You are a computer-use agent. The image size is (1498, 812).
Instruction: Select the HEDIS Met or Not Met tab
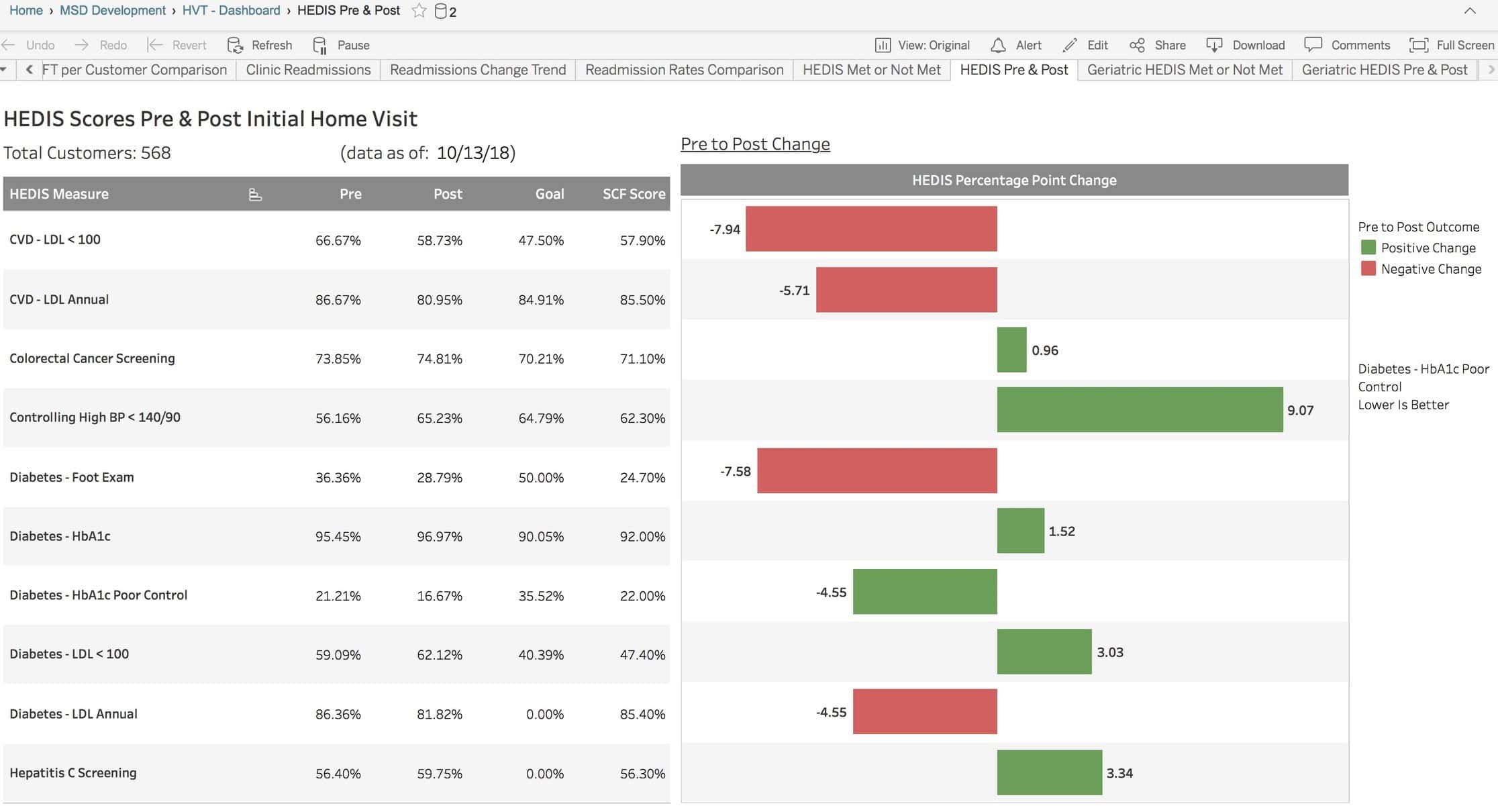871,70
